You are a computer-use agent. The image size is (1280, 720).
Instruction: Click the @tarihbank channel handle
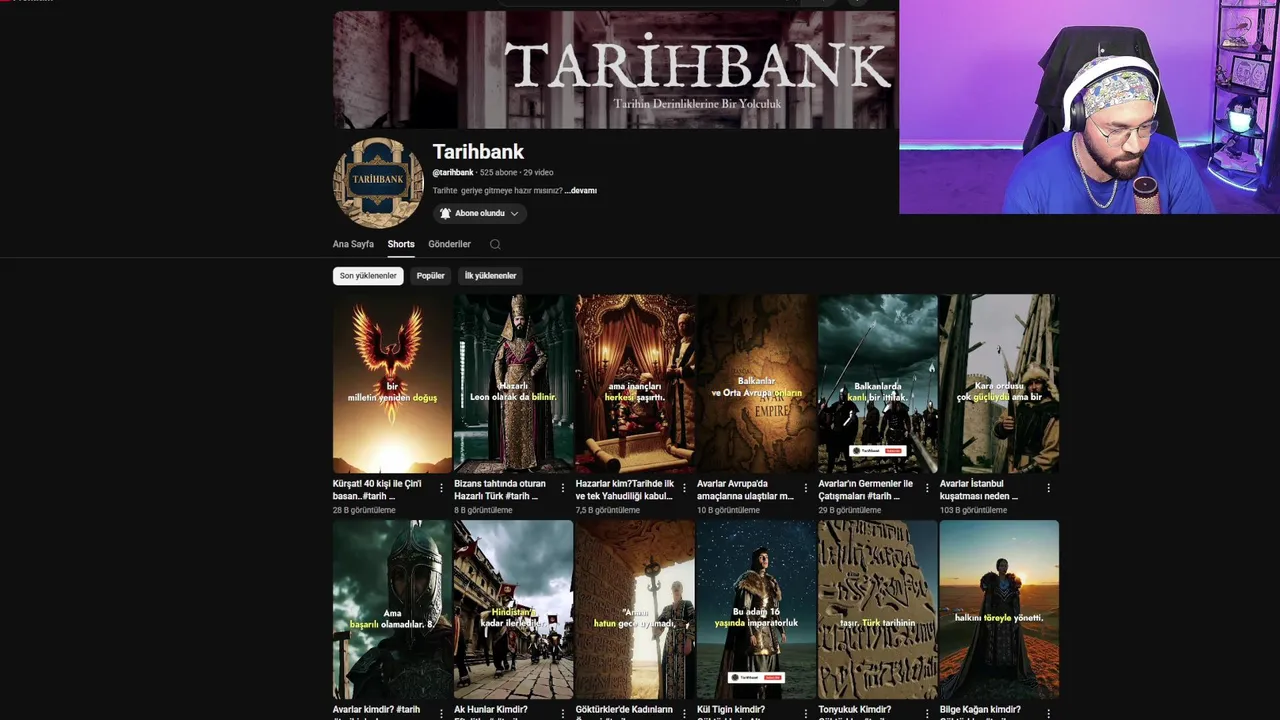pyautogui.click(x=453, y=172)
